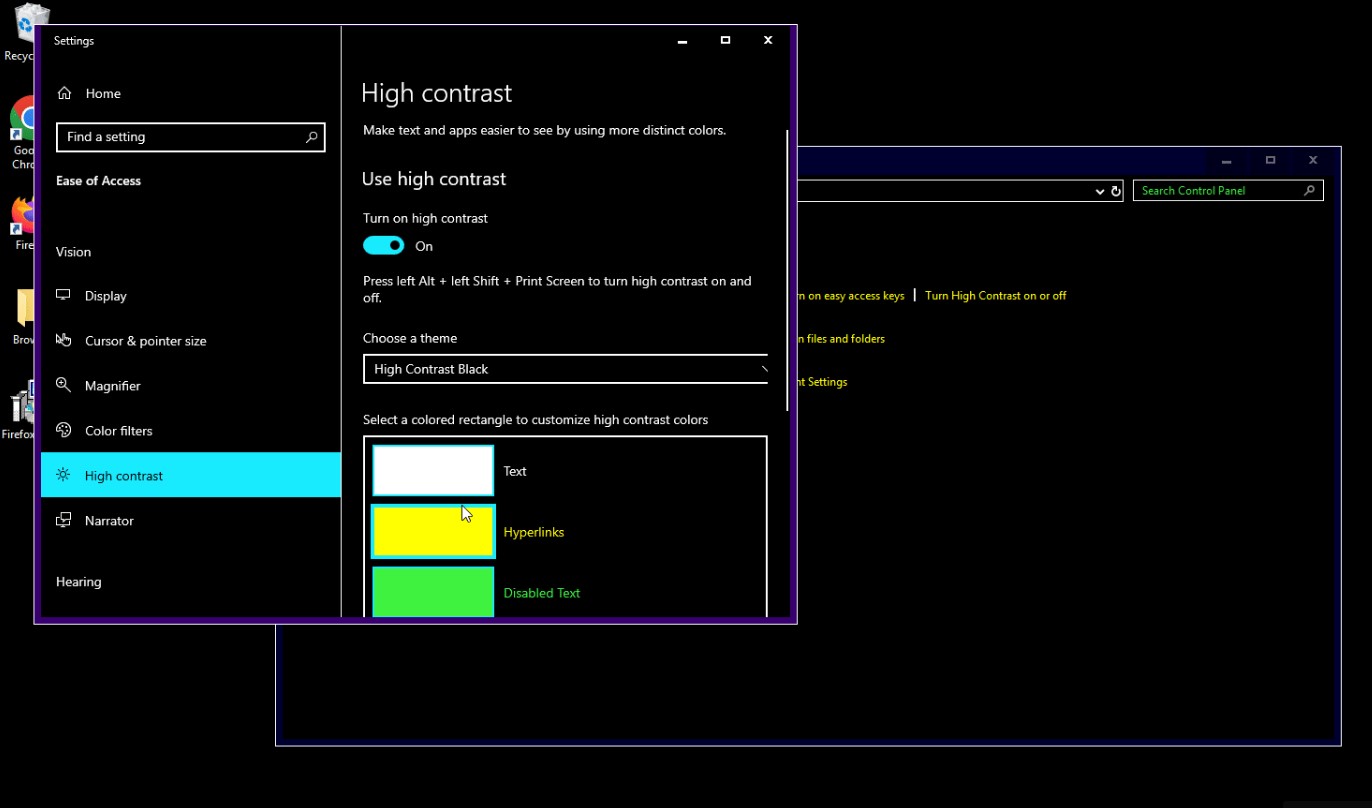This screenshot has height=808, width=1372.
Task: Choose the green Disabled Text color rectangle
Action: (433, 592)
